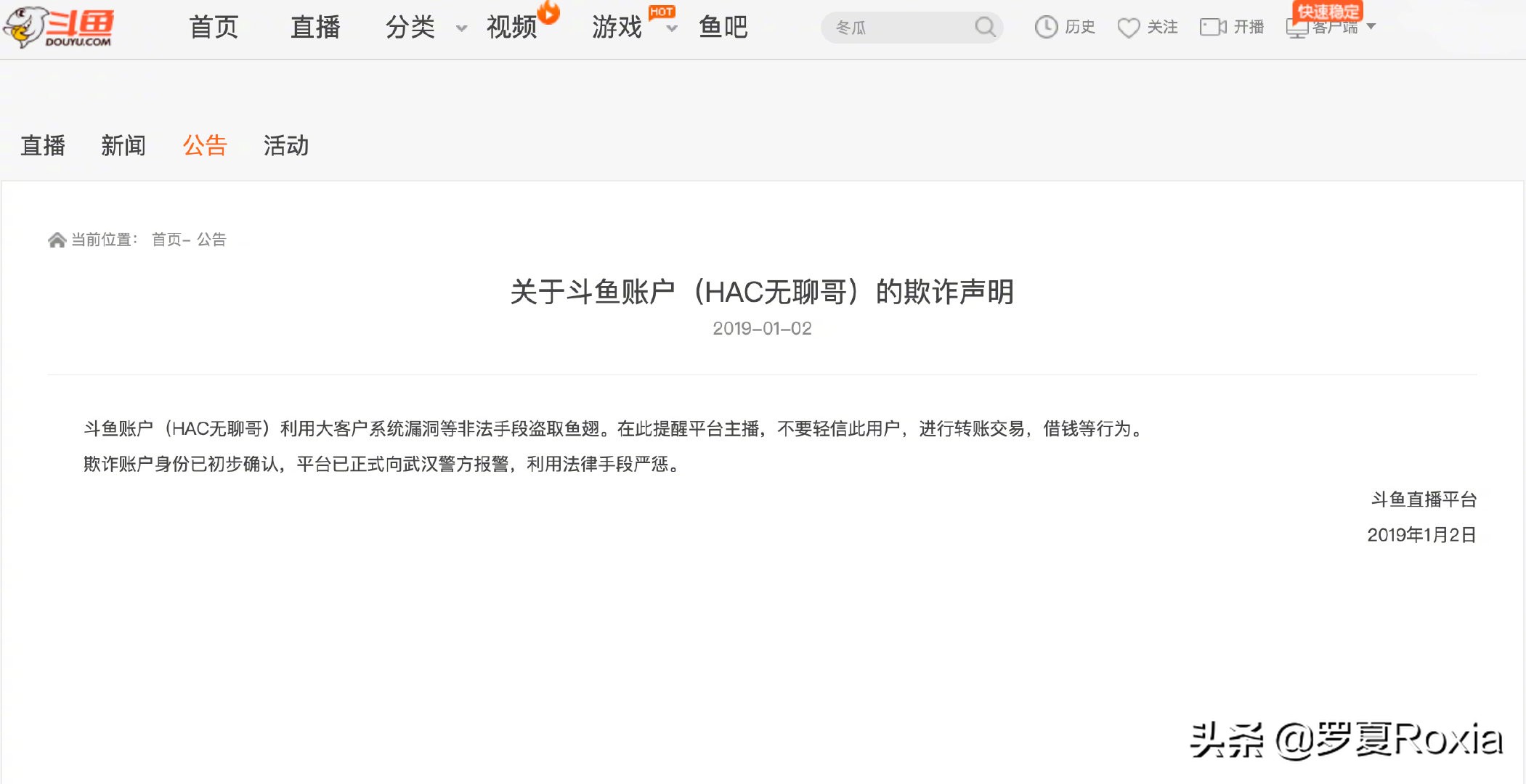
Task: Click the monitor client icon
Action: pos(1297,29)
